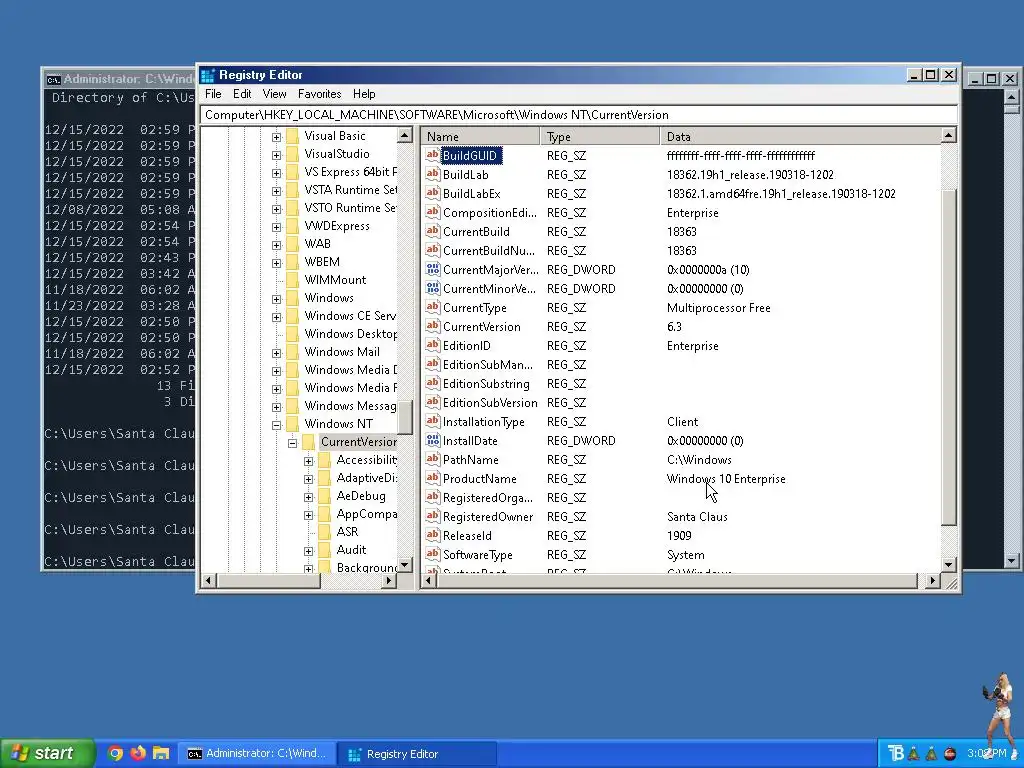Click the Audit folder icon
1024x768 pixels.
point(325,550)
